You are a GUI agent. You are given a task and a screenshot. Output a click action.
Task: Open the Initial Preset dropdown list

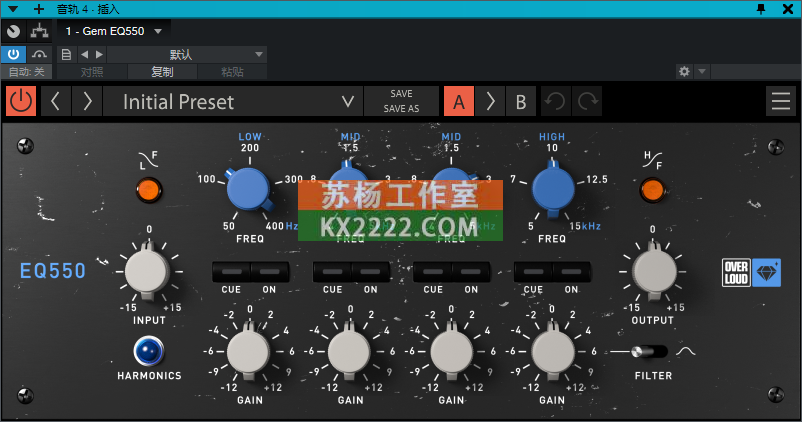point(233,101)
